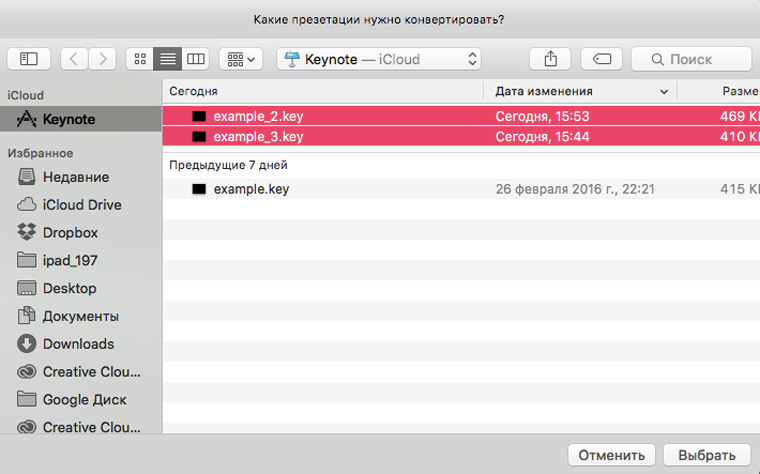The image size is (760, 474).
Task: Open Downloads in the sidebar
Action: [78, 344]
